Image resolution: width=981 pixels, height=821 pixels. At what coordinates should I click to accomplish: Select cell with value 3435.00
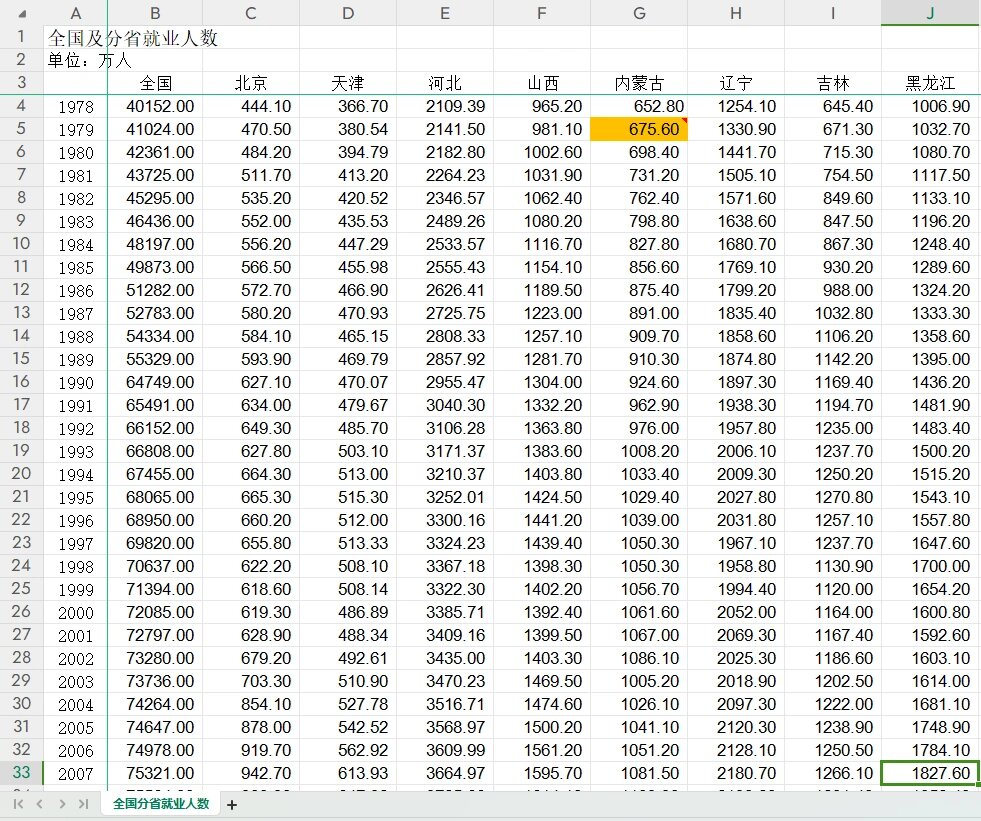click(x=445, y=658)
